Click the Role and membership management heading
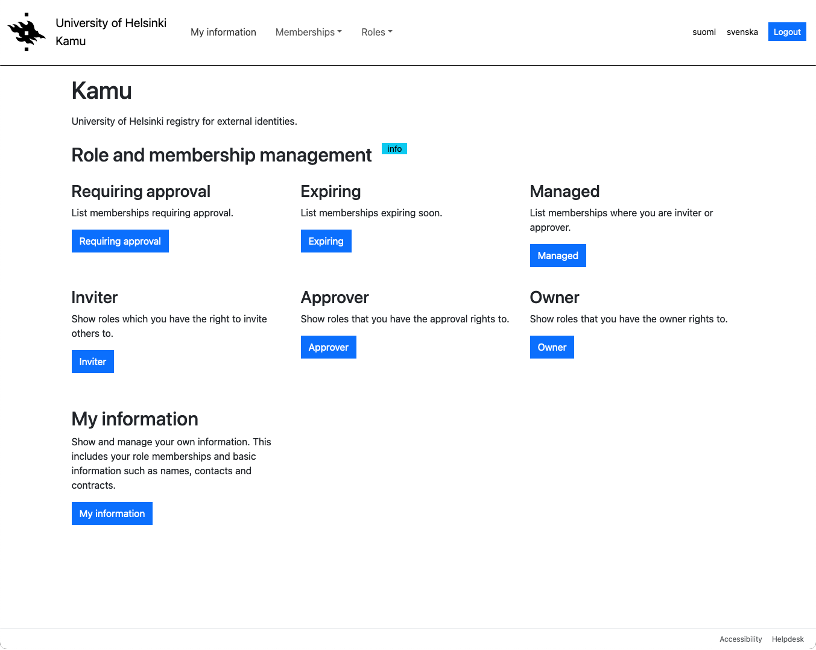This screenshot has width=816, height=650. click(221, 155)
